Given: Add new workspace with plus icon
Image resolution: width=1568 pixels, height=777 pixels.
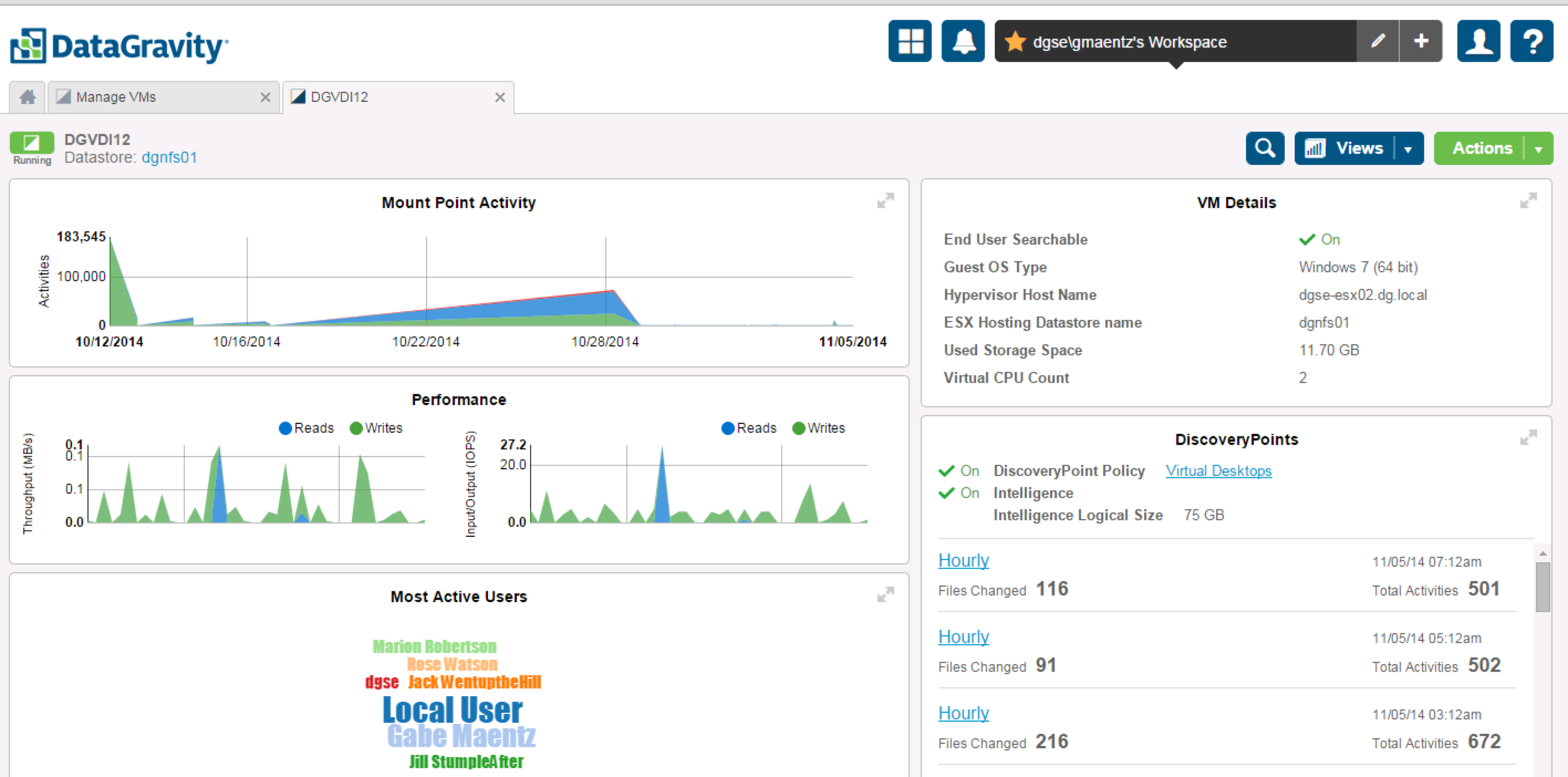Looking at the screenshot, I should pyautogui.click(x=1421, y=41).
